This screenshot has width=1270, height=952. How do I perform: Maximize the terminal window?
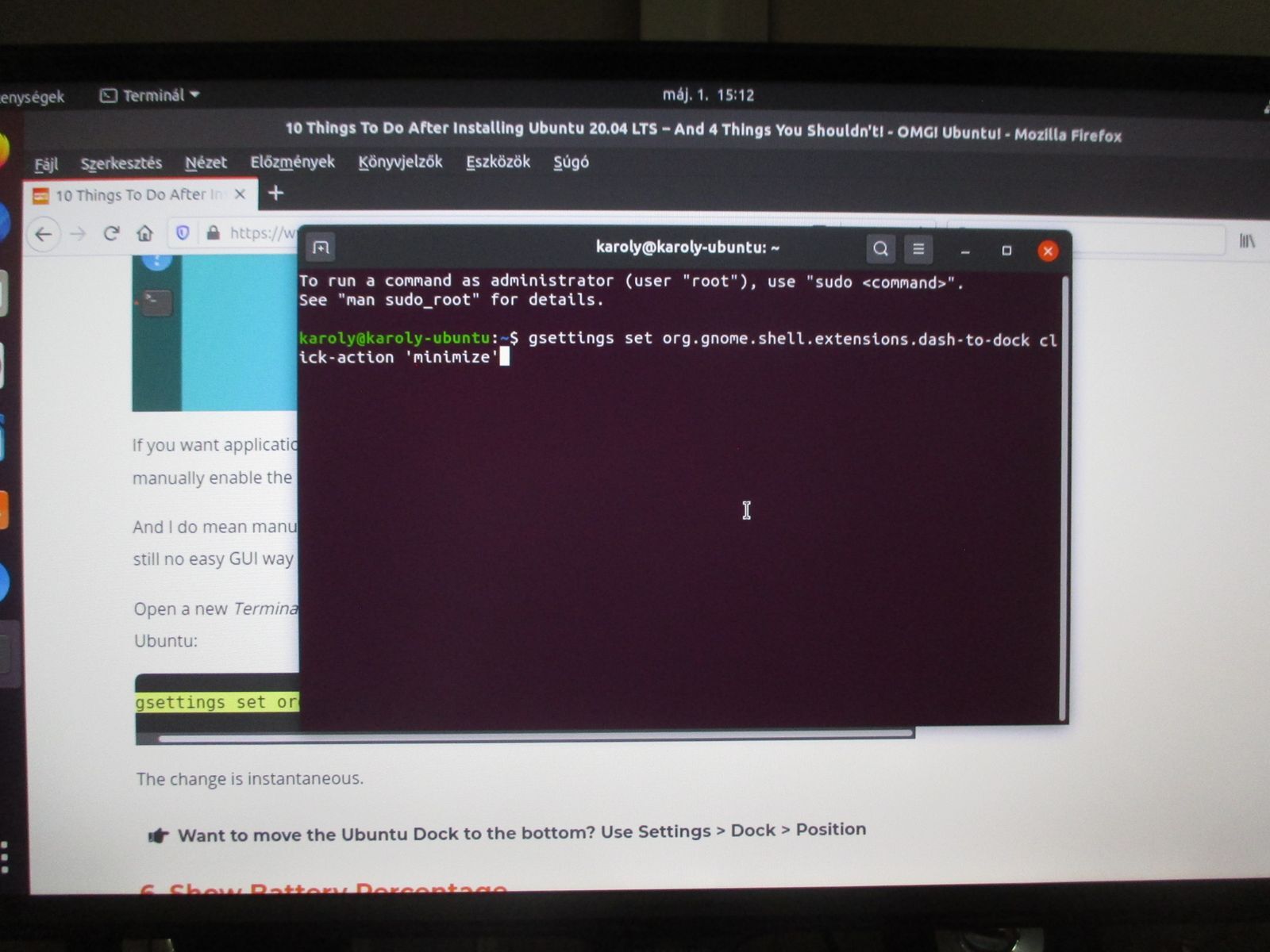(x=1006, y=251)
